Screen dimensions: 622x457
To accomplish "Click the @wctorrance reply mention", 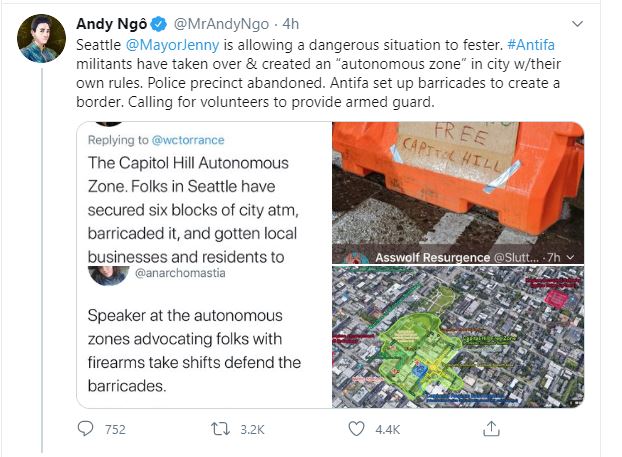I will [188, 140].
